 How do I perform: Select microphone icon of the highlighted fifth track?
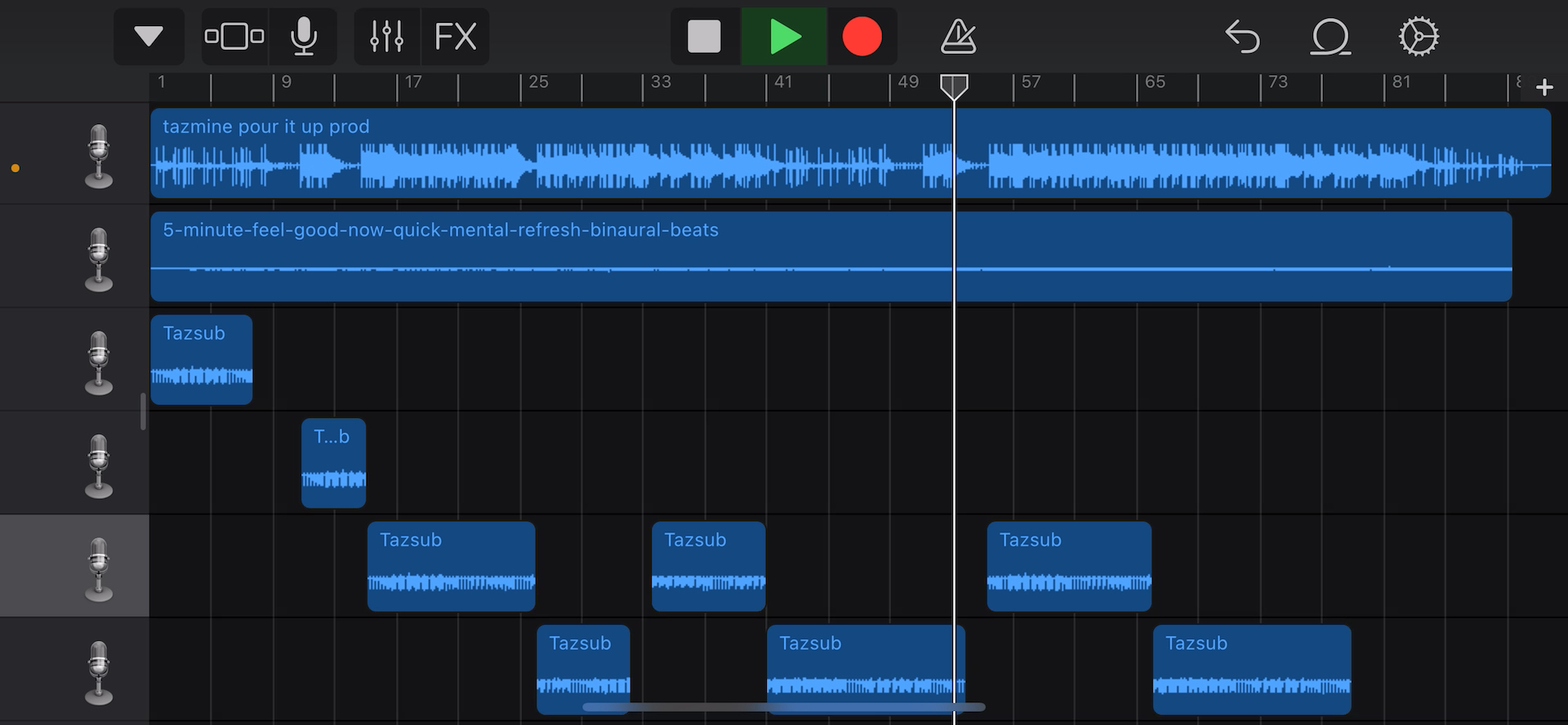99,569
